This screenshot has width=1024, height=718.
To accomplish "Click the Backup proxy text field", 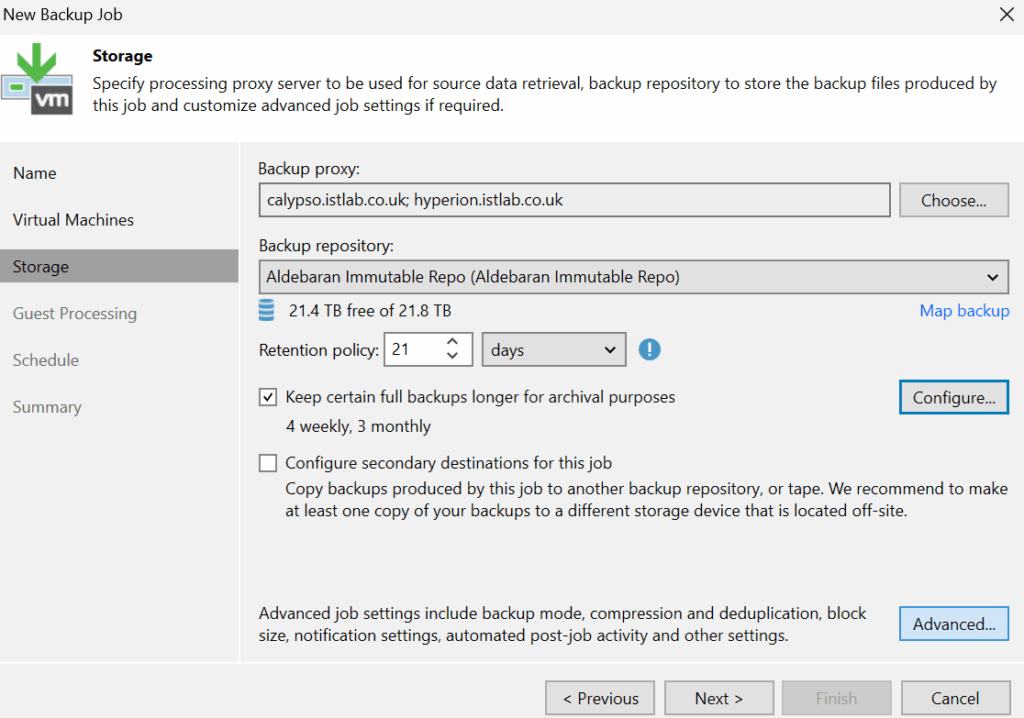I will pyautogui.click(x=574, y=200).
